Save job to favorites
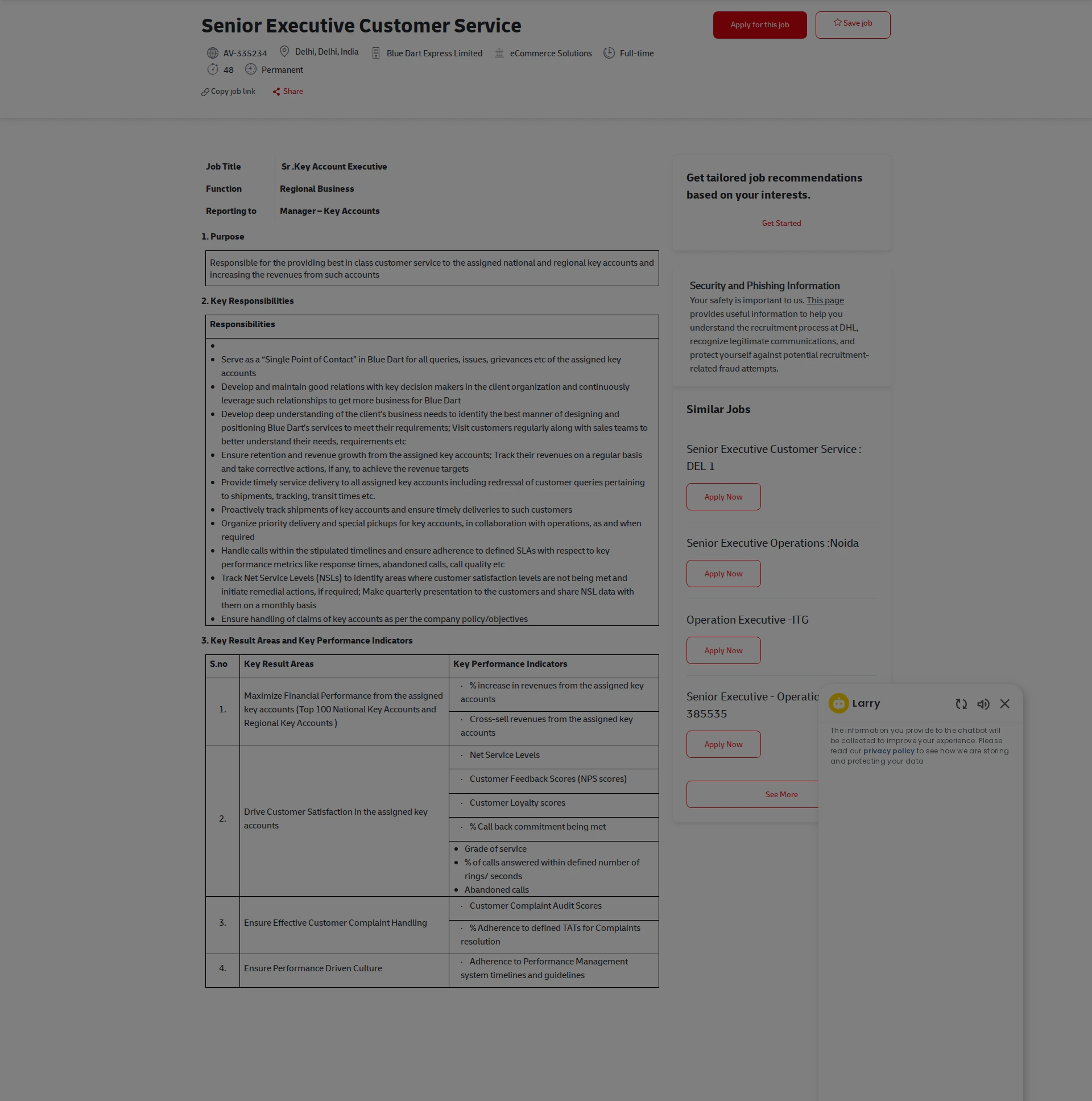 point(852,25)
